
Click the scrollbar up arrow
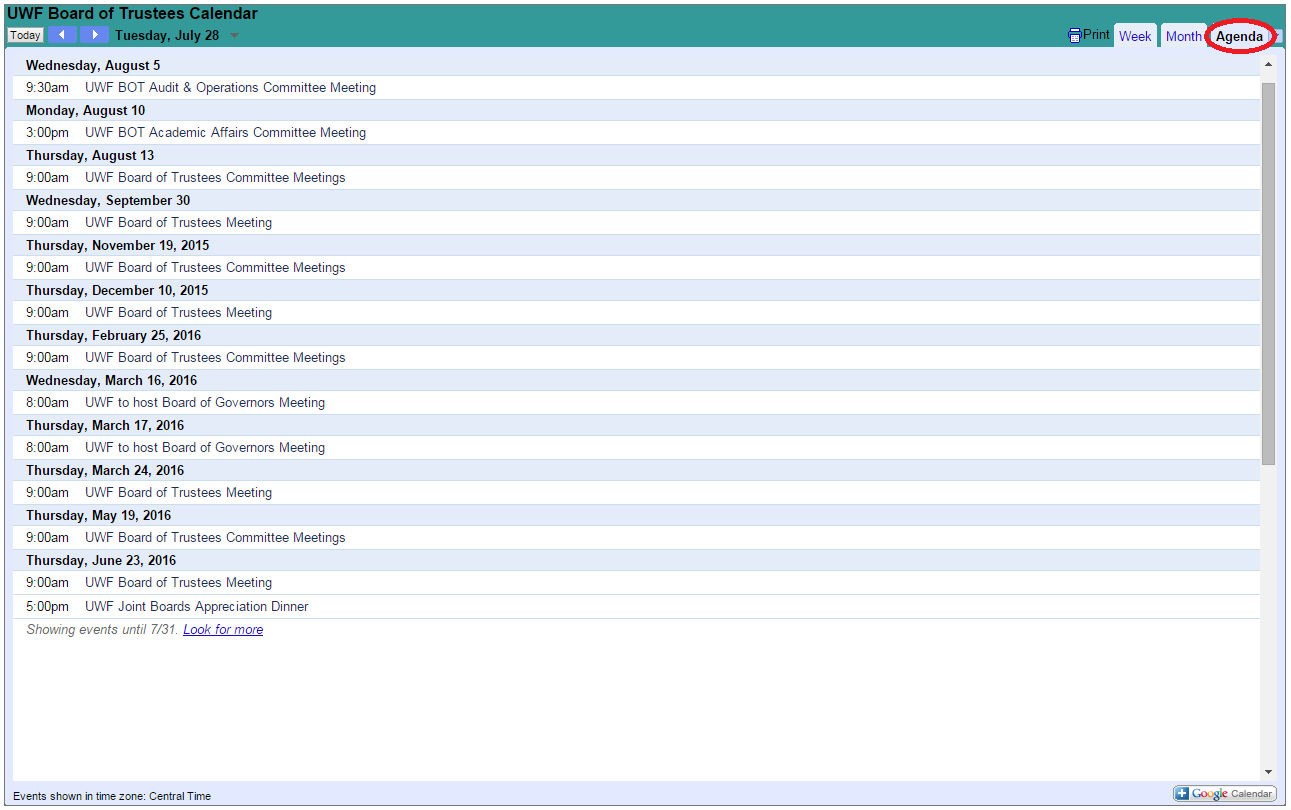click(1268, 64)
